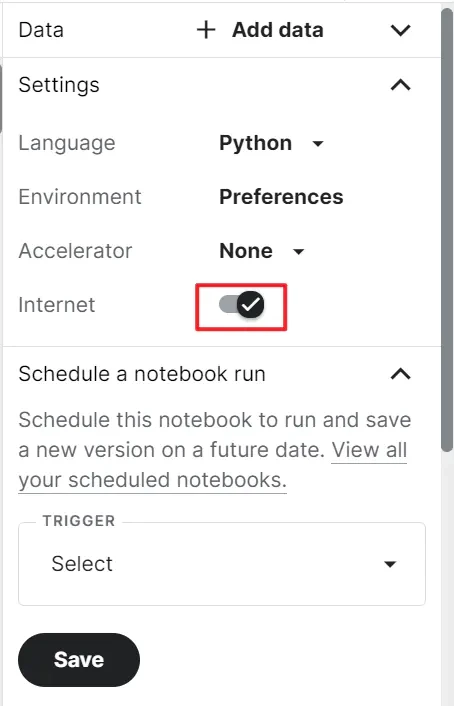Collapse the Schedule a notebook run chevron

(400, 374)
